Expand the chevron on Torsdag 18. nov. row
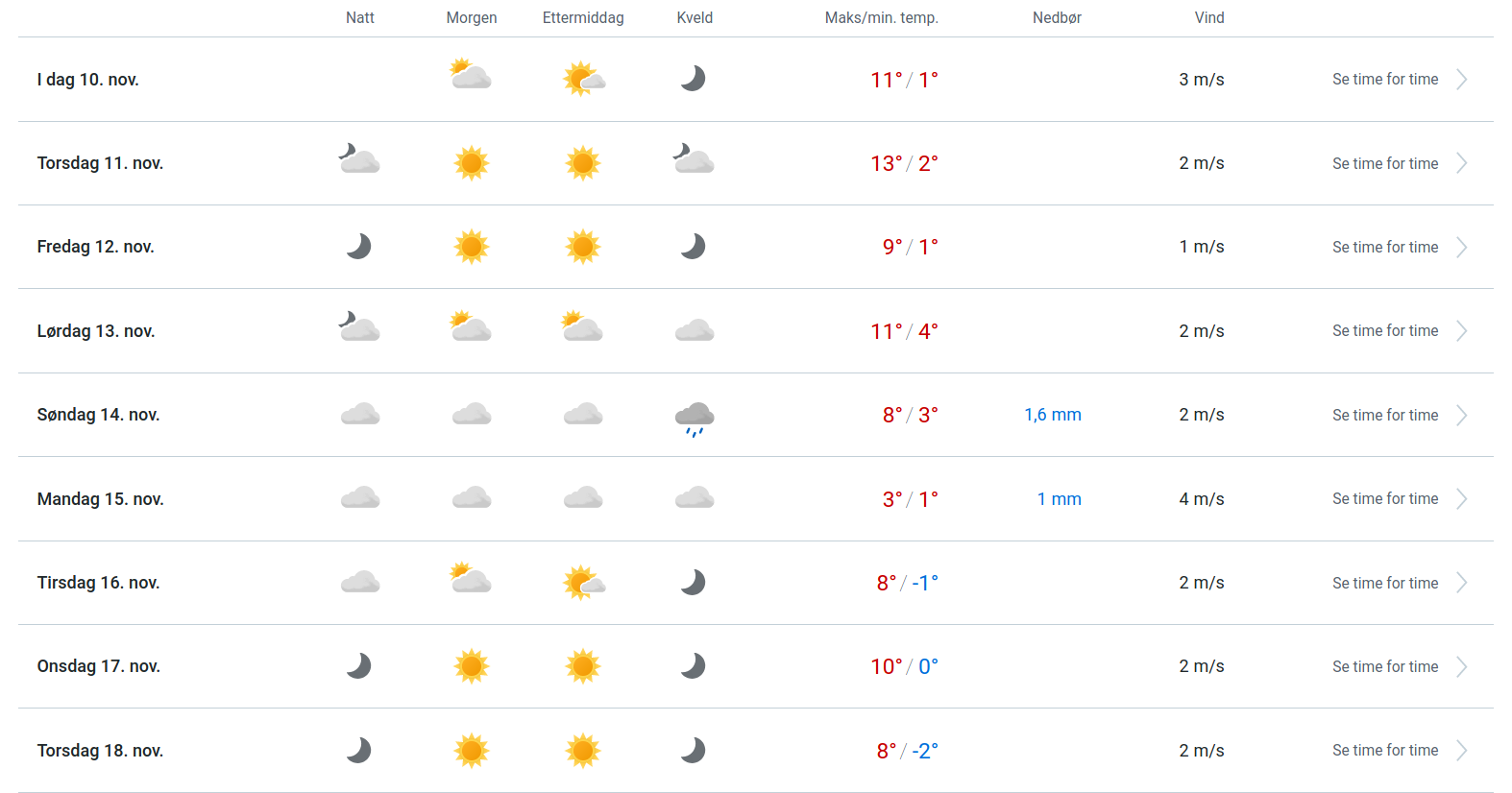 (1461, 751)
